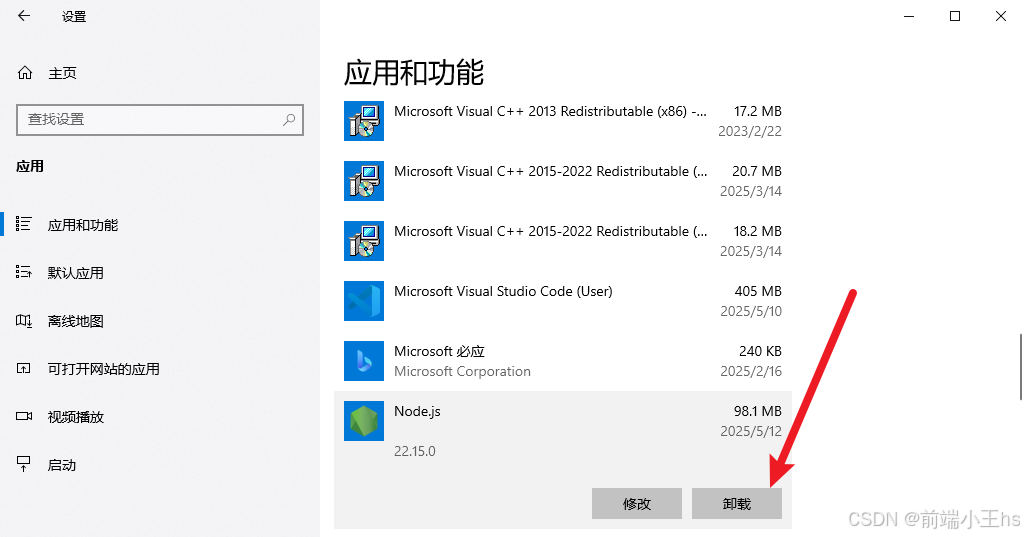
Task: Click the 修改 button for Node.js
Action: [637, 504]
